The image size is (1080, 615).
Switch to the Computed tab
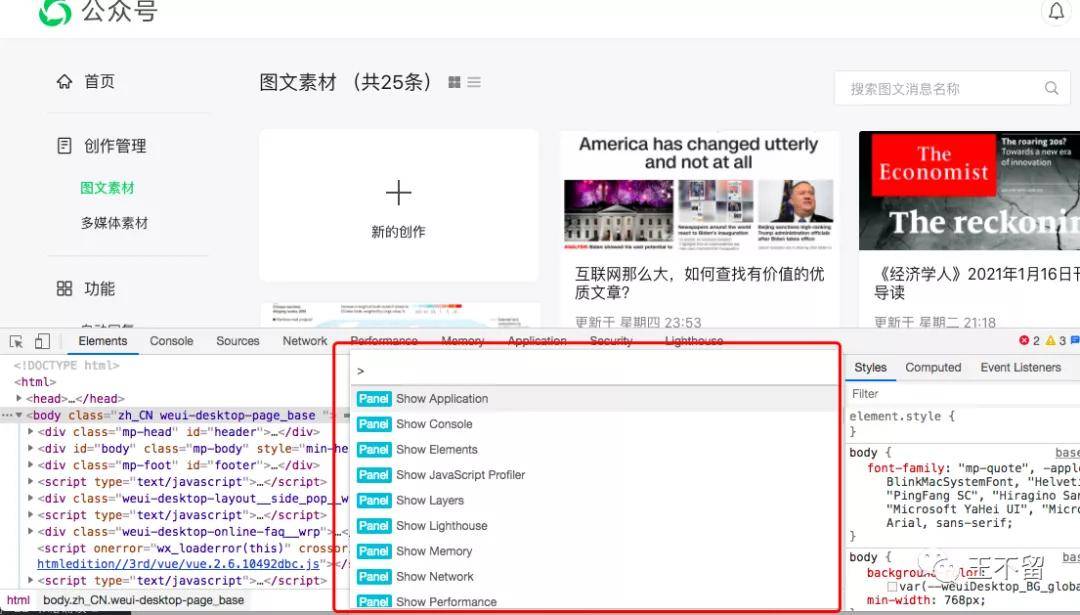pyautogui.click(x=933, y=368)
